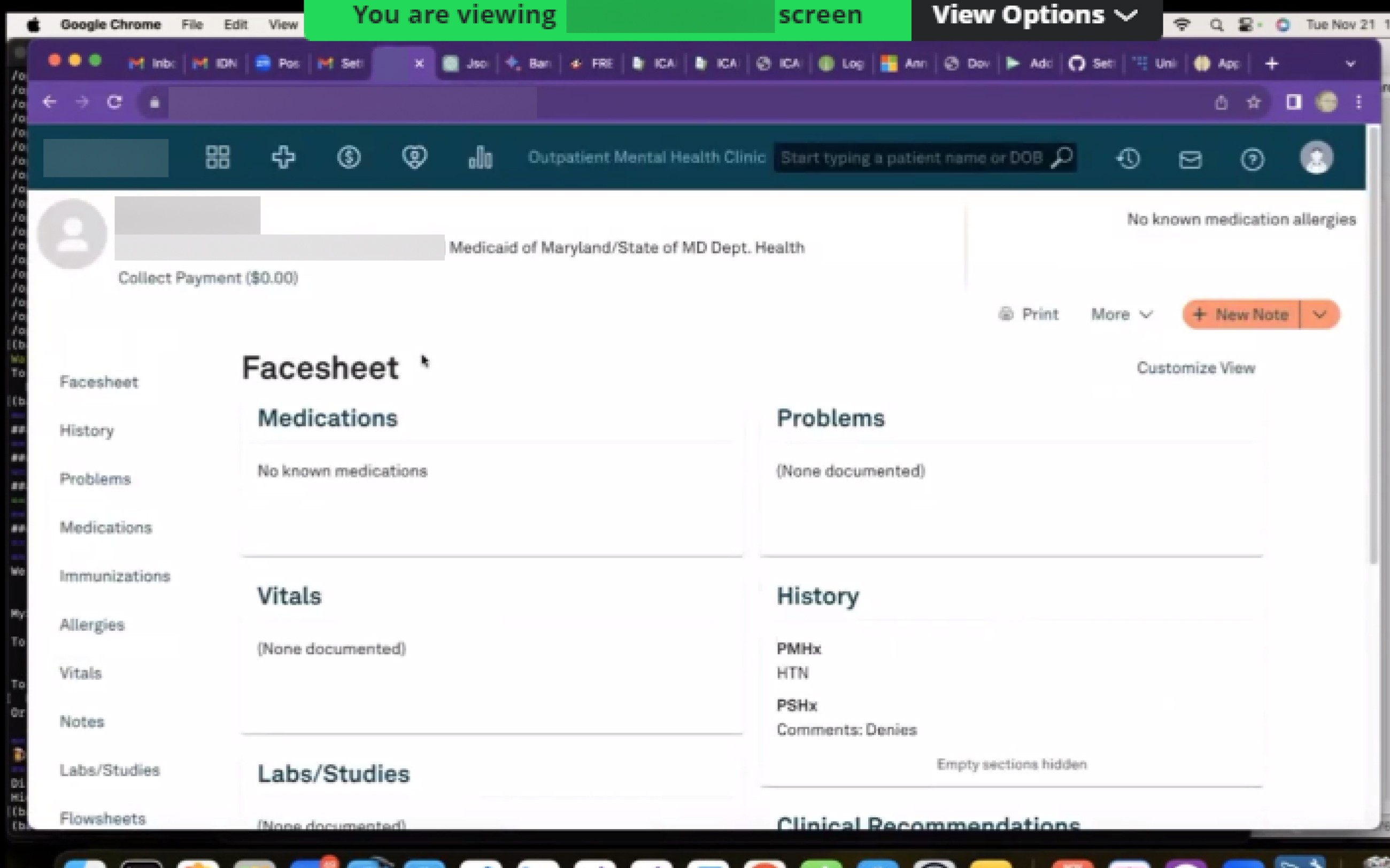Click the question mark help icon

coord(1252,159)
